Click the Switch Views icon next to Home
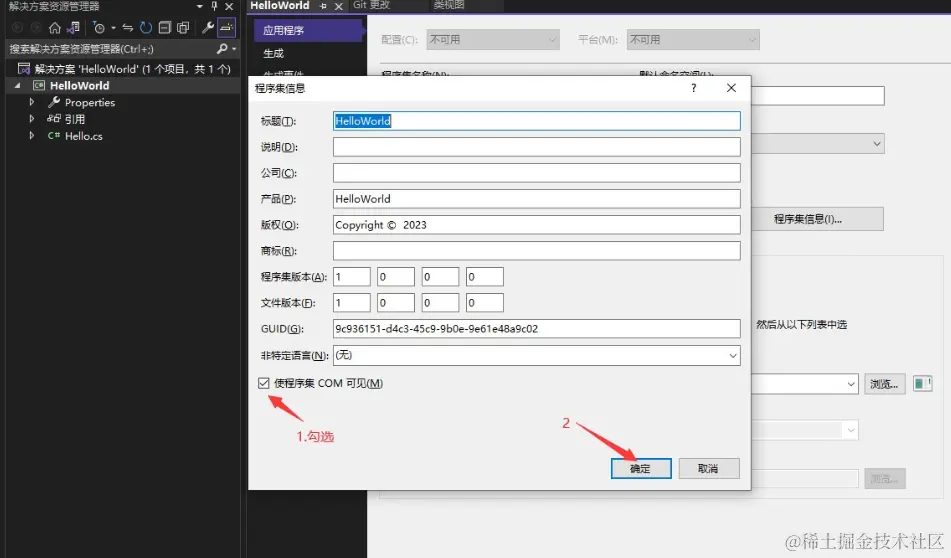Screen dimensions: 951x558 click(73, 27)
